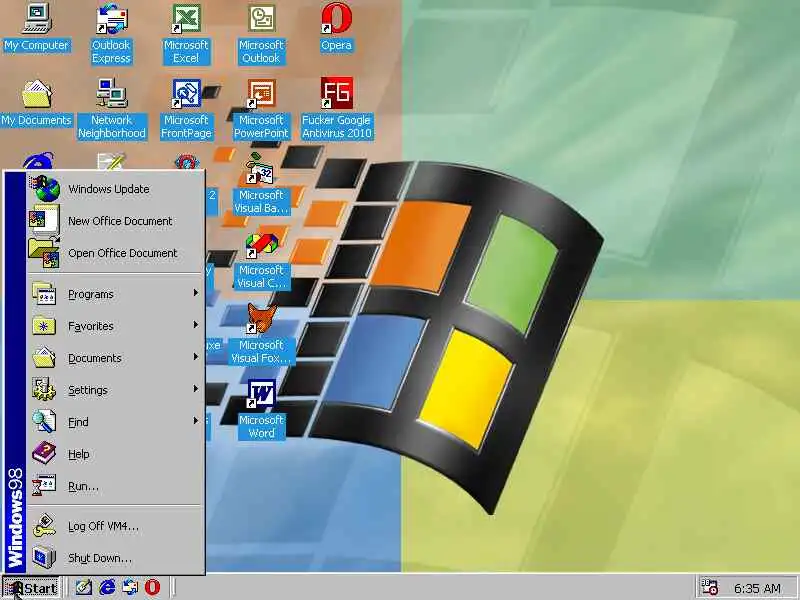Choose Log Off VM4... in Start menu

point(116,526)
